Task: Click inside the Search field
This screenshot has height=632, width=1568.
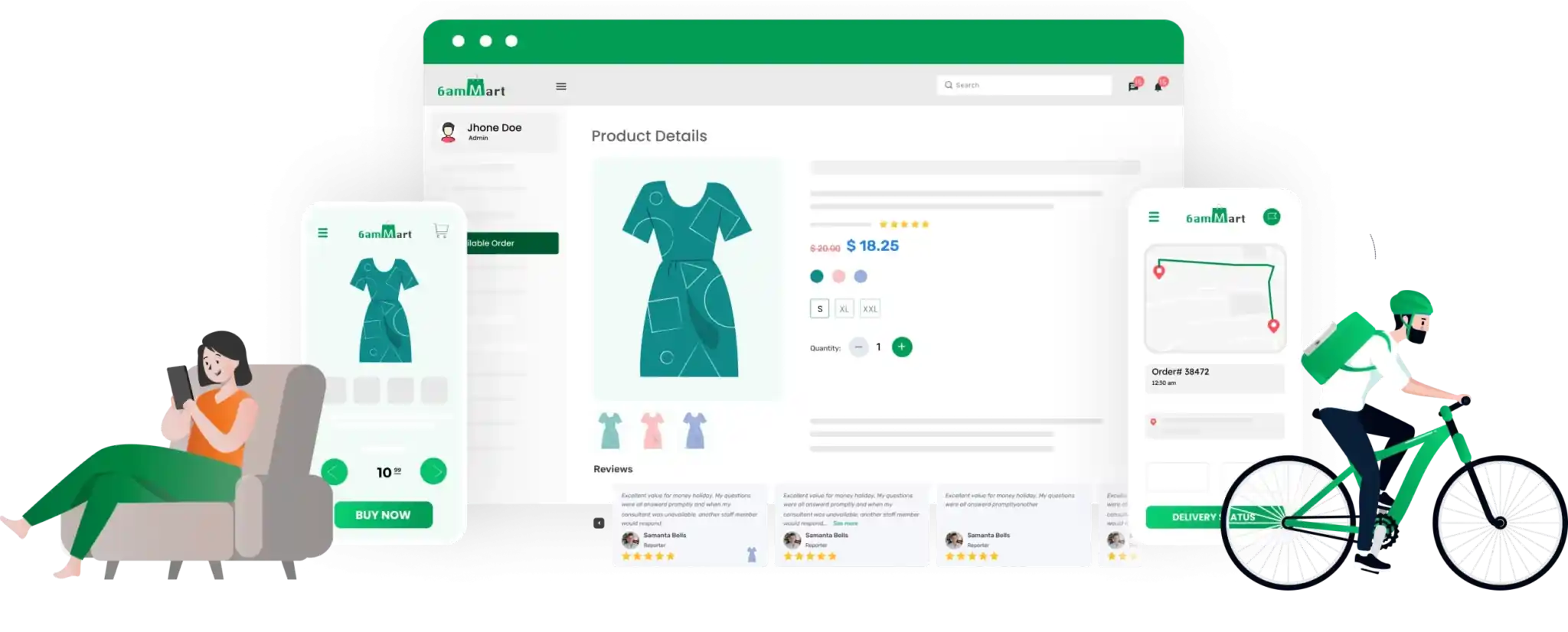Action: tap(1024, 85)
